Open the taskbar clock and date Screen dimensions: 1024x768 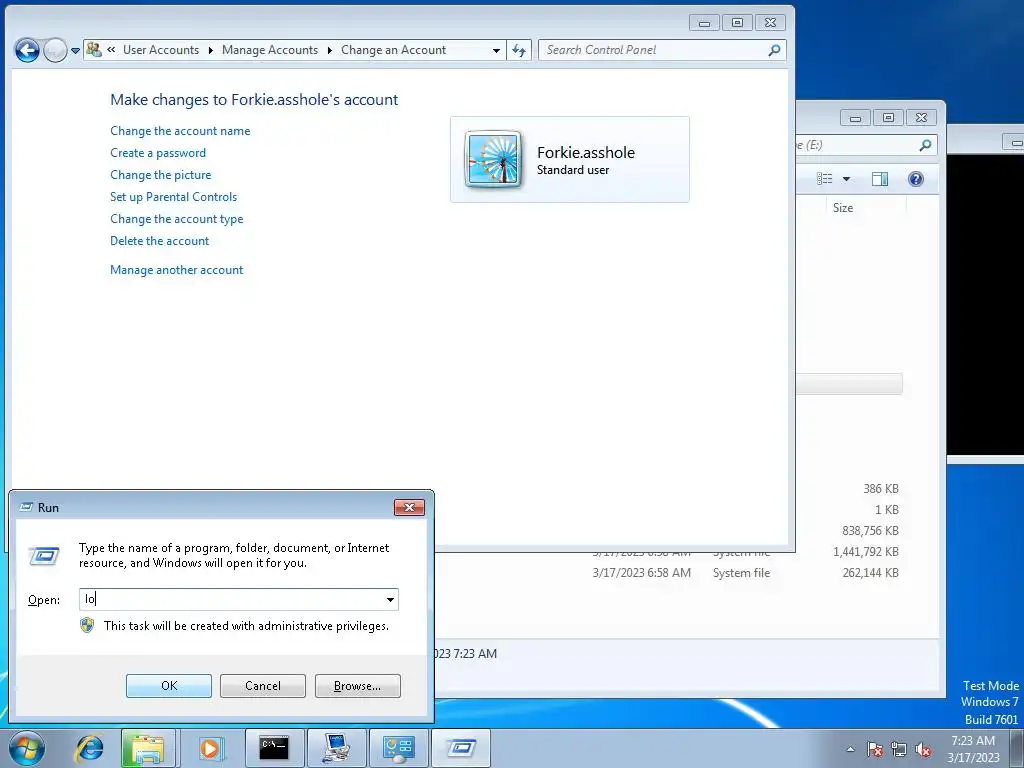coord(973,749)
